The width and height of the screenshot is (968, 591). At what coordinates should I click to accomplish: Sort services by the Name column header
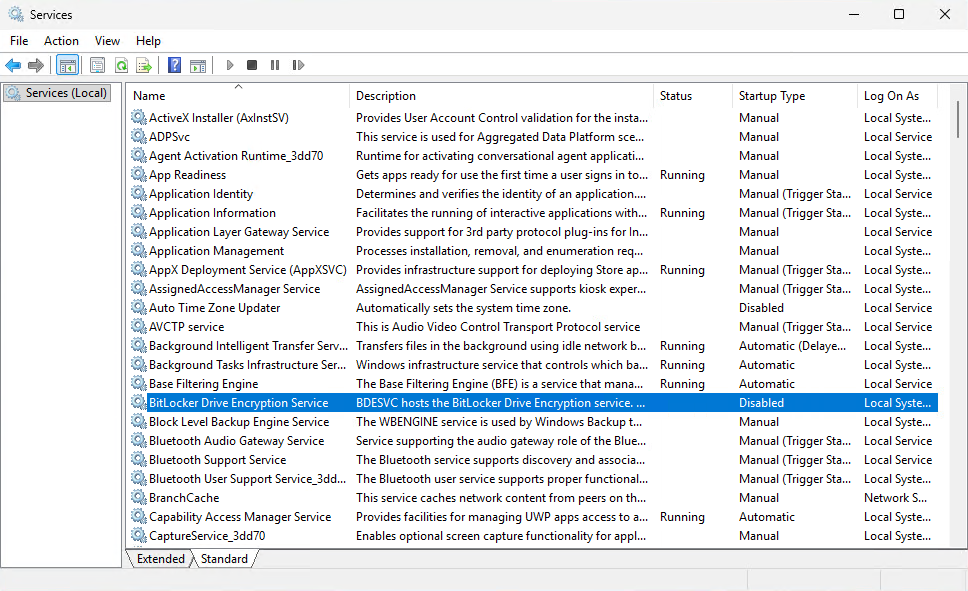coord(238,96)
